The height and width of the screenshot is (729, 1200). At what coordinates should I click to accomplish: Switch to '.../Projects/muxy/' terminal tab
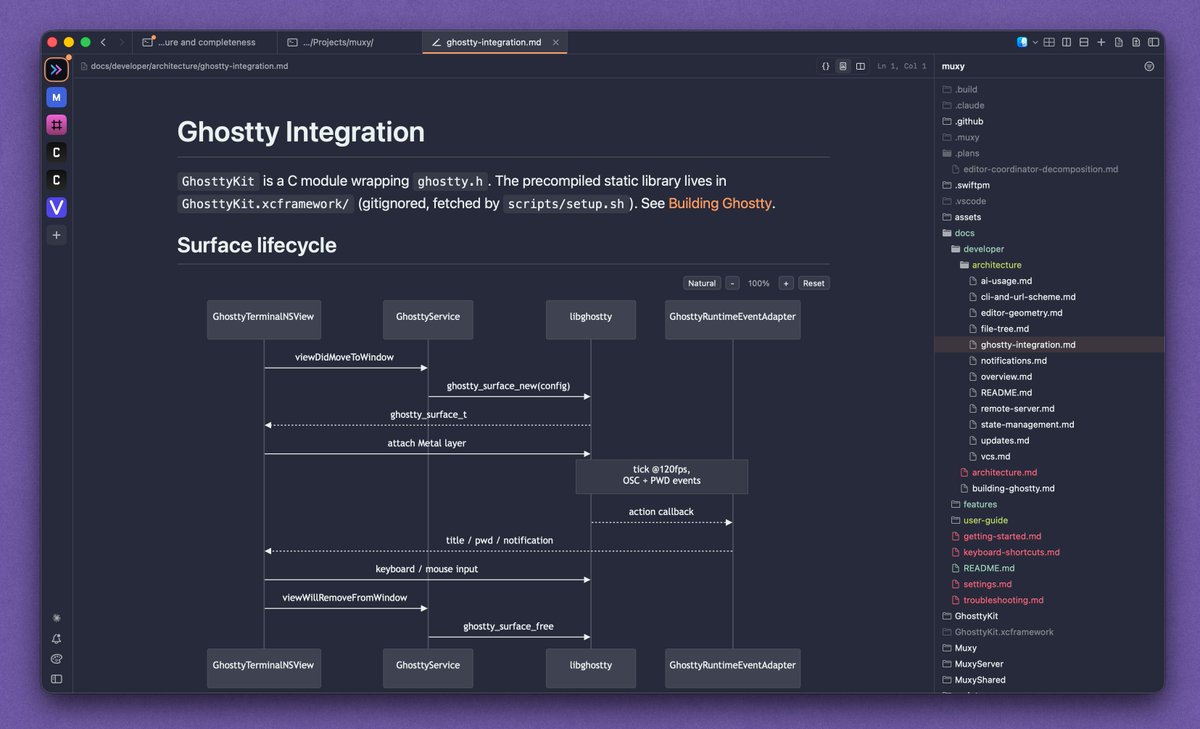coord(349,42)
